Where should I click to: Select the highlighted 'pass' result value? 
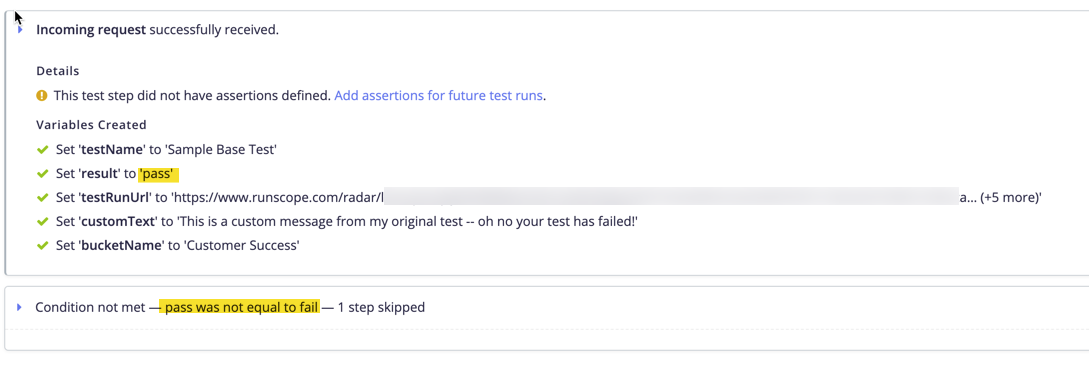click(x=158, y=173)
